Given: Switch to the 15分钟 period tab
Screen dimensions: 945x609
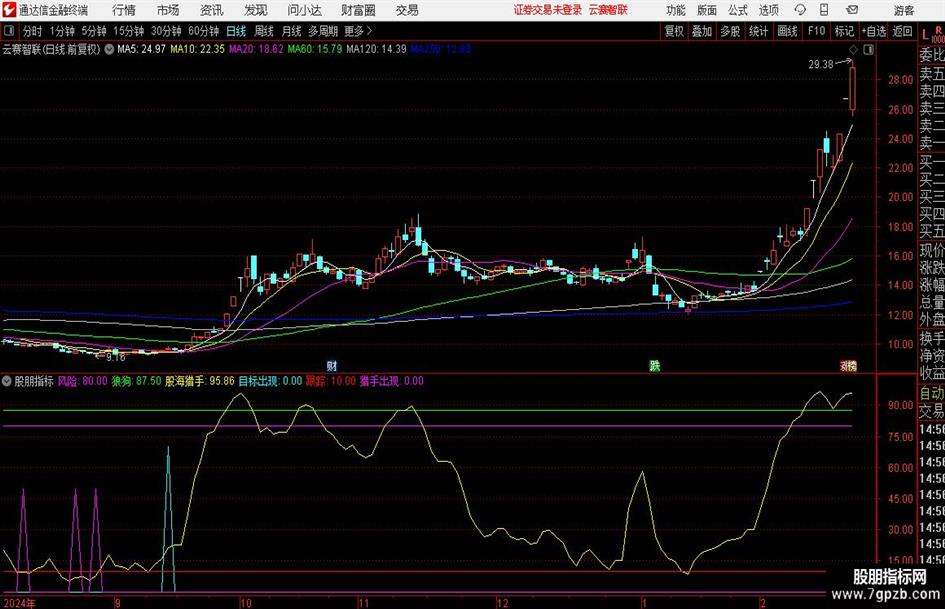Looking at the screenshot, I should [x=129, y=31].
